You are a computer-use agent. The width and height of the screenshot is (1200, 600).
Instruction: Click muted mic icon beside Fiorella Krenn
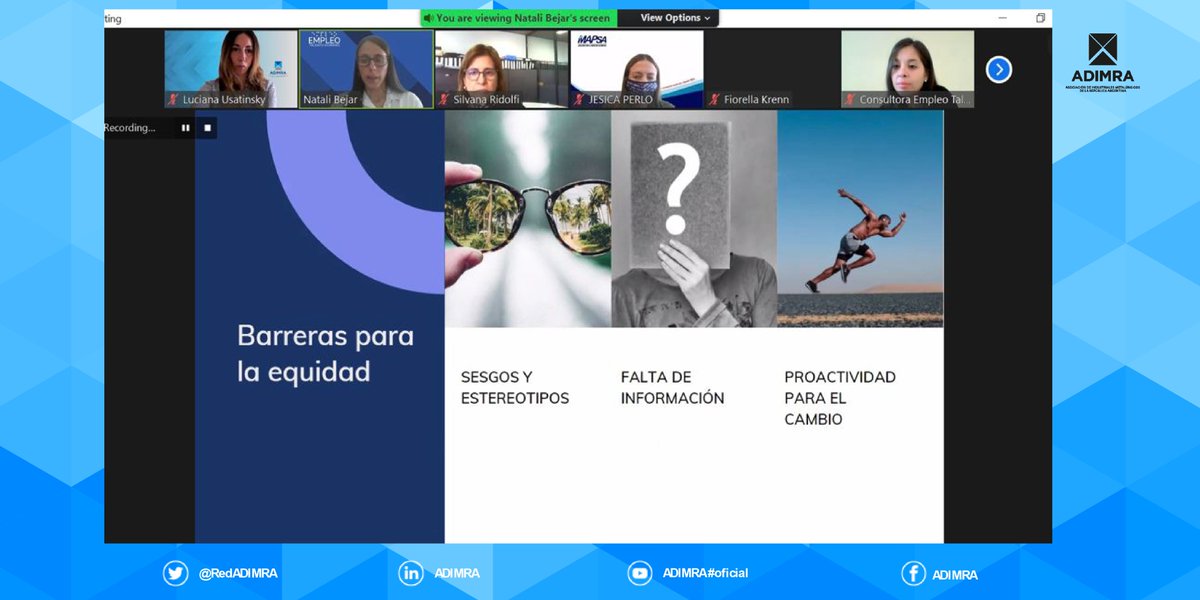pyautogui.click(x=715, y=99)
